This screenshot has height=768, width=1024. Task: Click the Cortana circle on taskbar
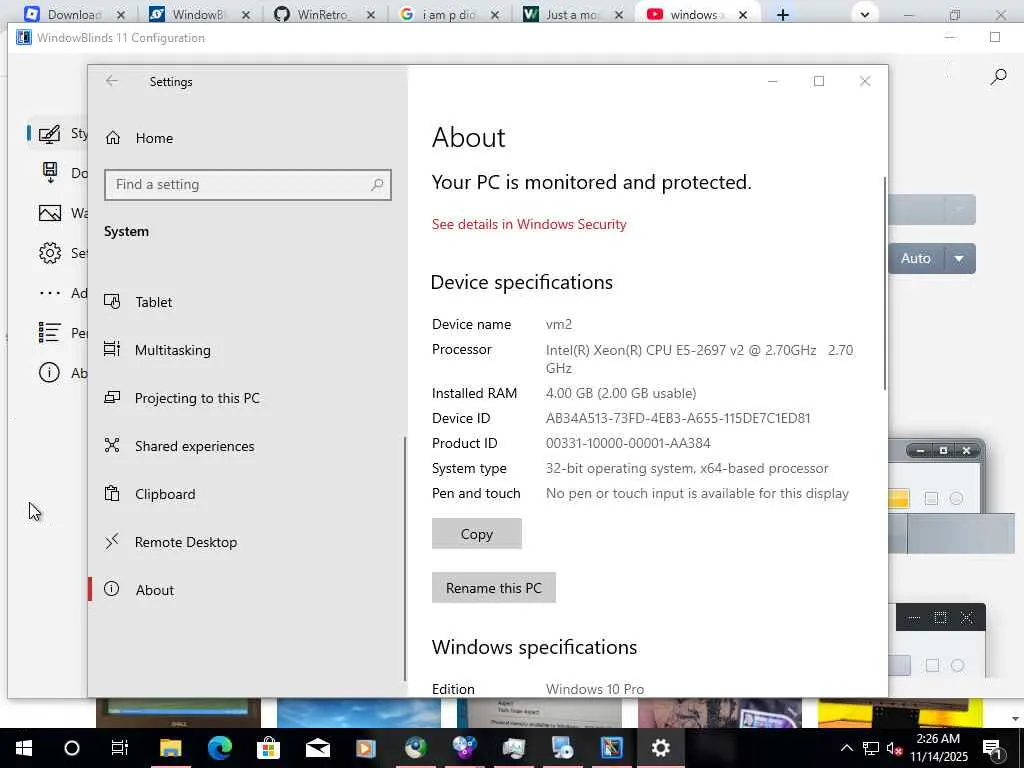coord(72,748)
